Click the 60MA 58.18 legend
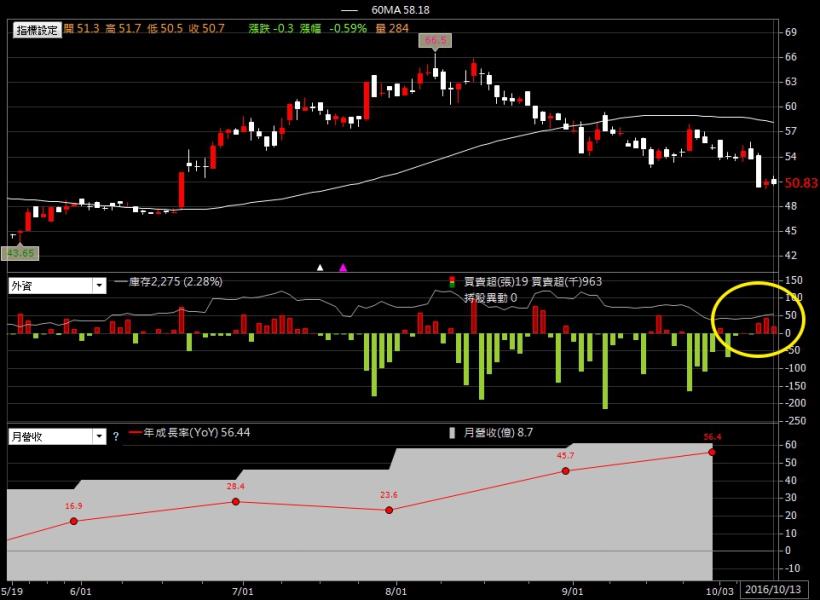The height and width of the screenshot is (600, 820). (385, 10)
